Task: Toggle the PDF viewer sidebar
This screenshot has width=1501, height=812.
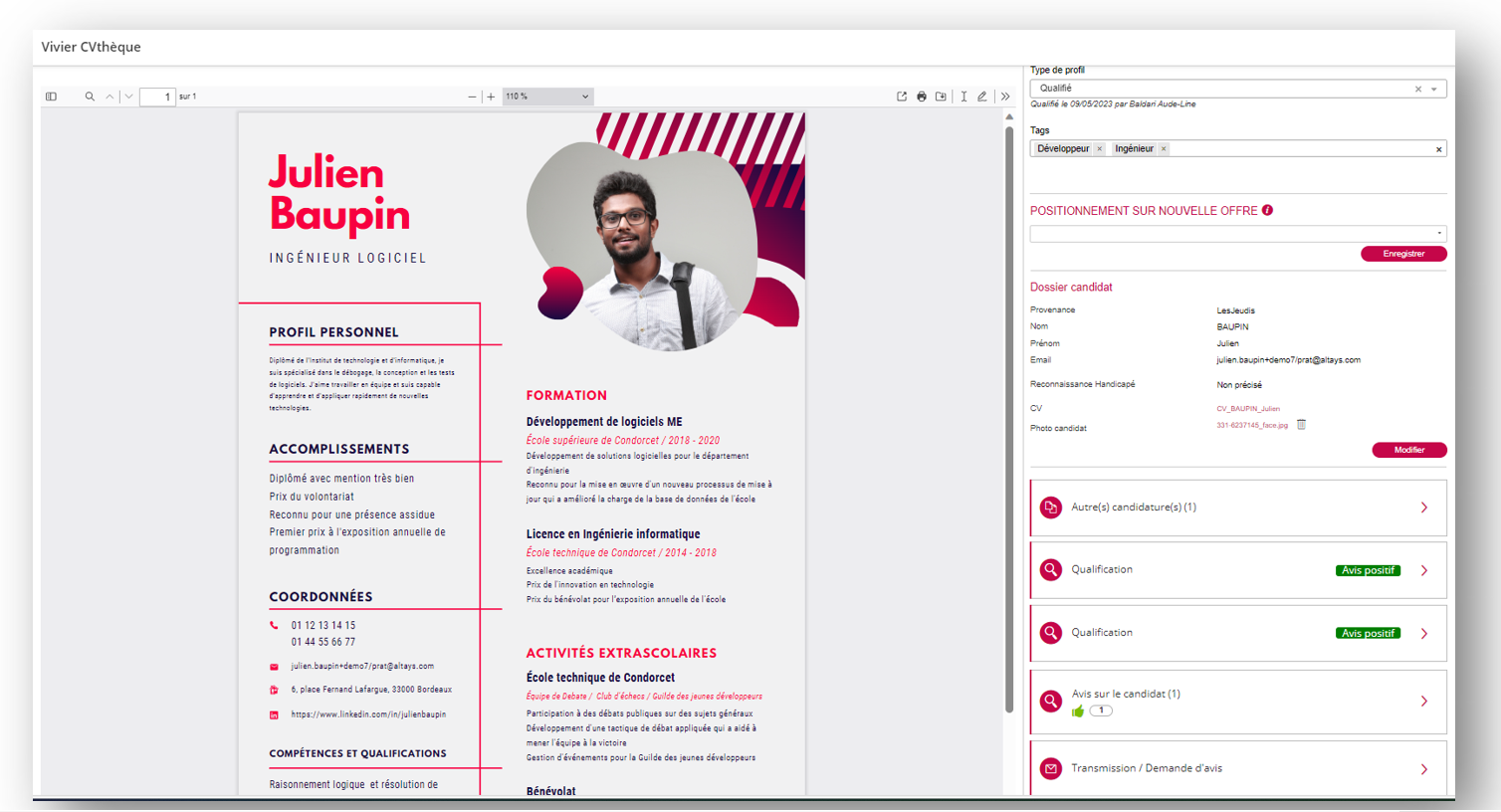Action: 51,97
